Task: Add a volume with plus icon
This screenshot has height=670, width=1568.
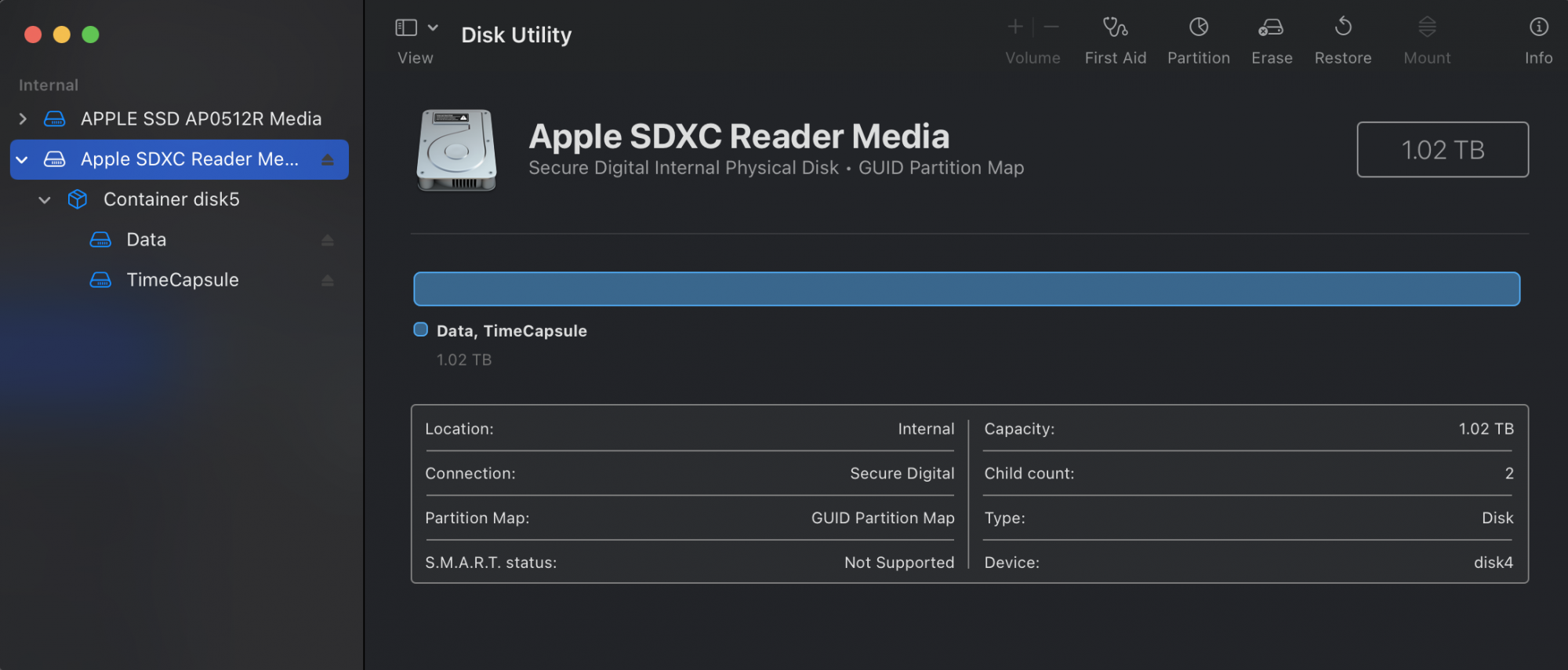Action: [x=1015, y=27]
